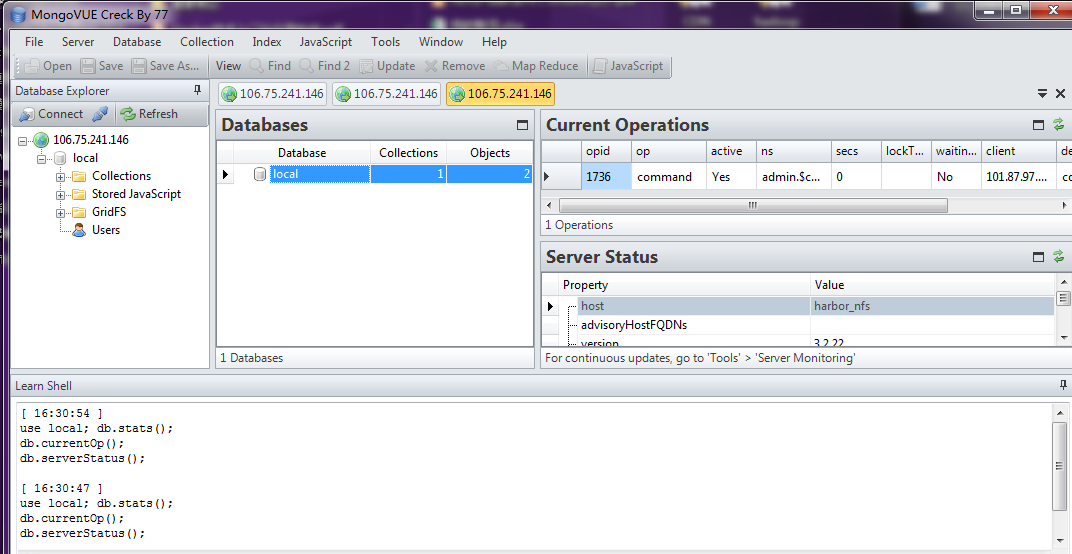Click the Current Operations horizontal scrollbar
This screenshot has height=554, width=1072.
[x=753, y=205]
